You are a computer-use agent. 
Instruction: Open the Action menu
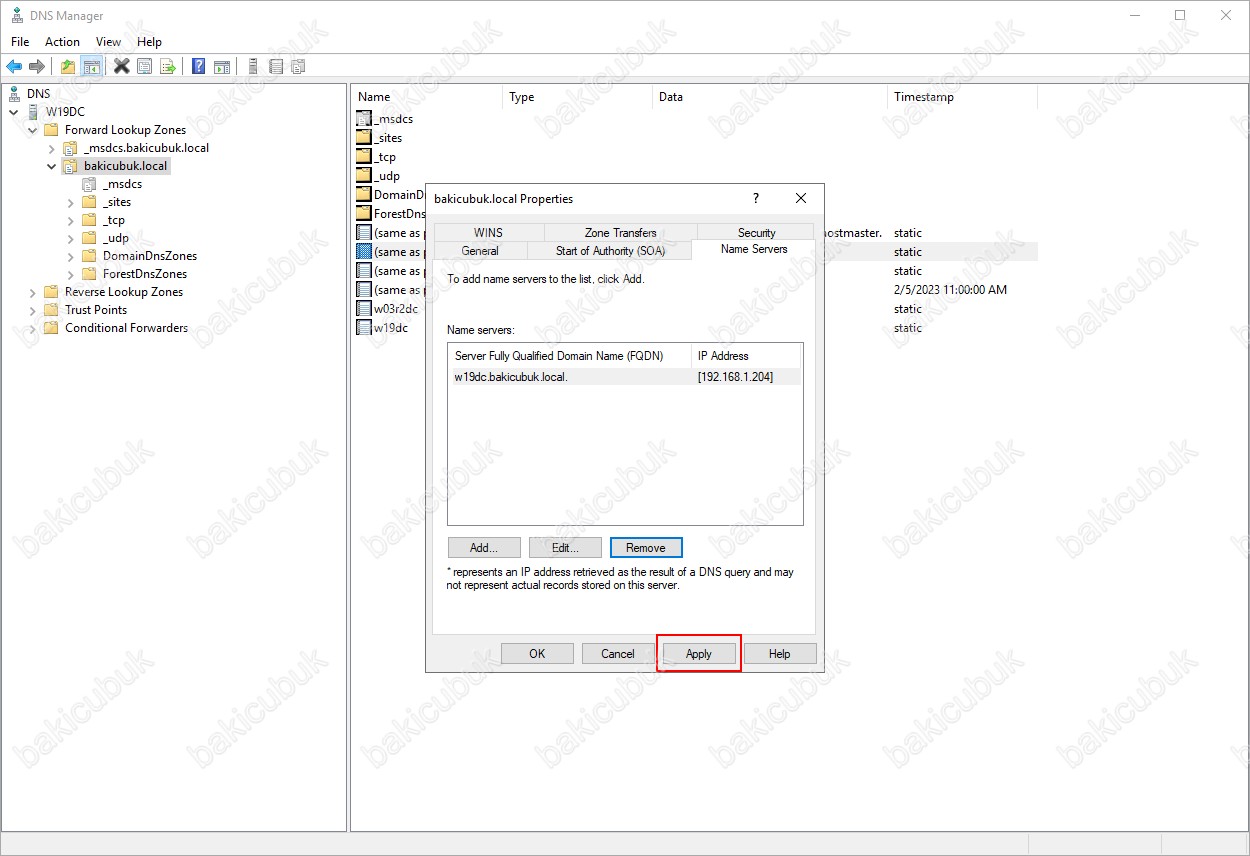click(x=62, y=42)
